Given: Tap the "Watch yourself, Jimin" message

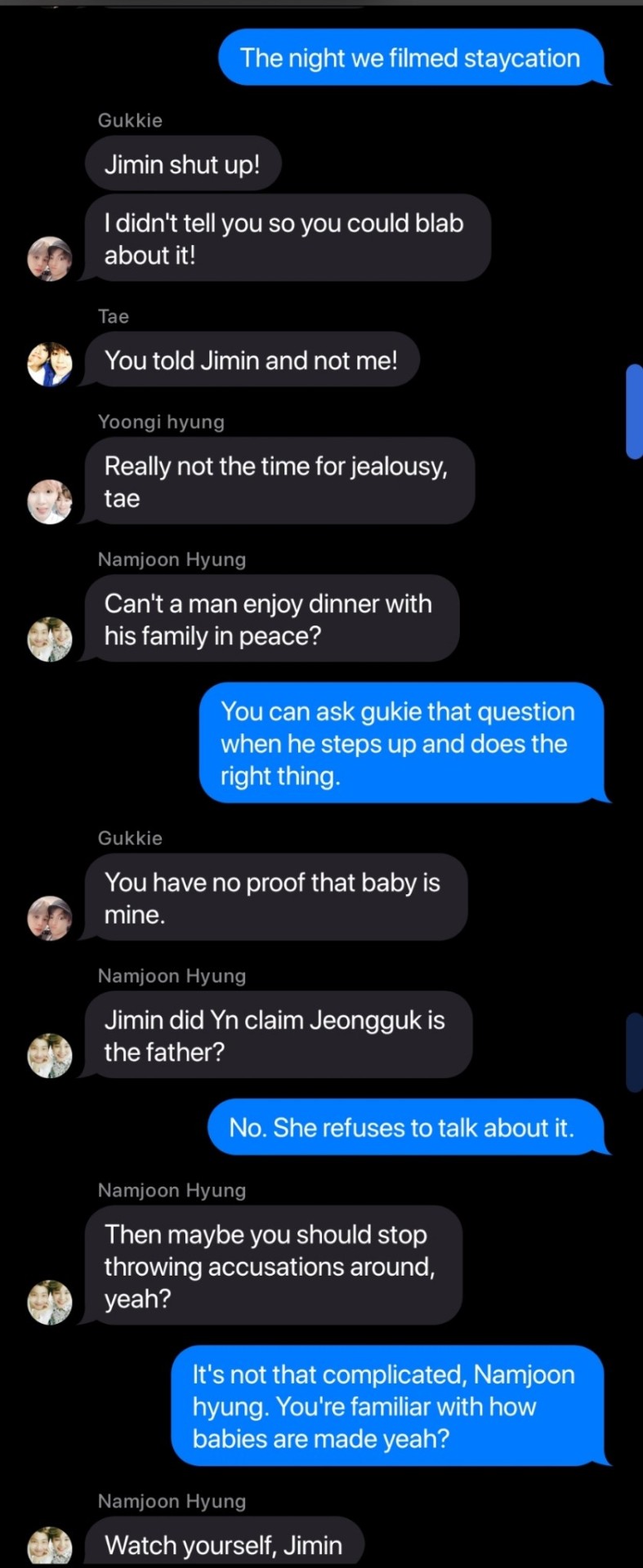Looking at the screenshot, I should coord(224,1544).
